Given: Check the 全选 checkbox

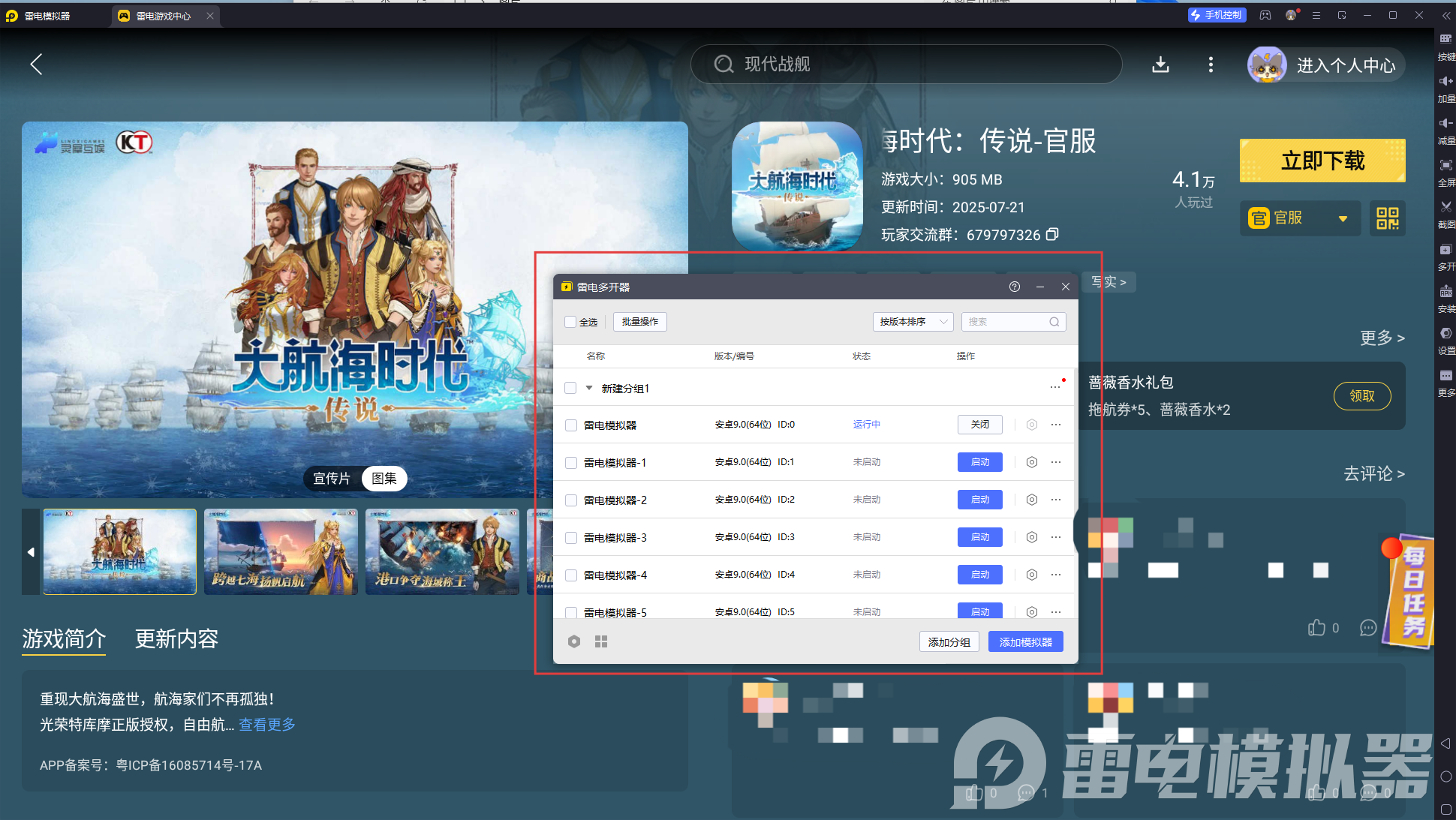Looking at the screenshot, I should 570,322.
